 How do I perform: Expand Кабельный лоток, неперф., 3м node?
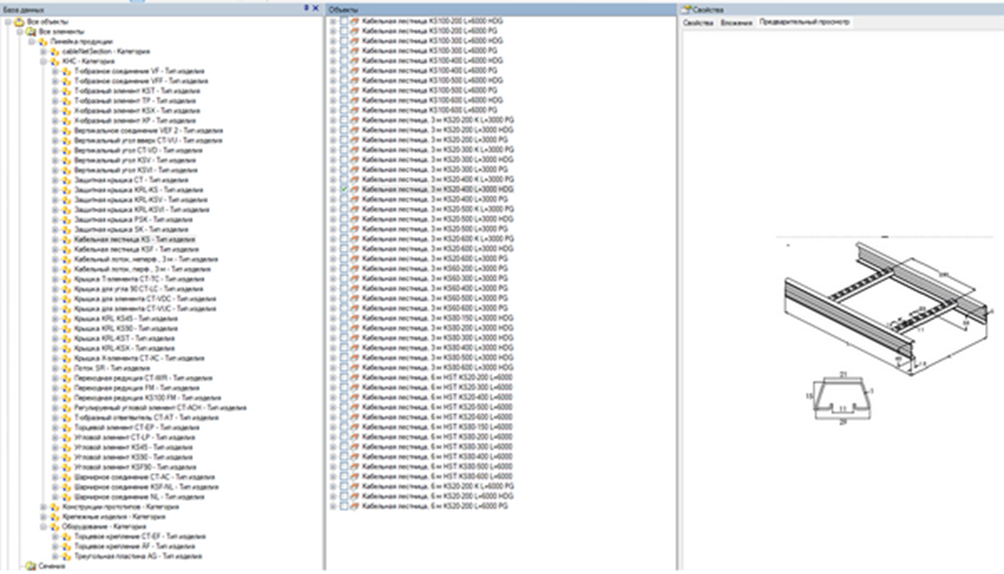click(x=55, y=259)
